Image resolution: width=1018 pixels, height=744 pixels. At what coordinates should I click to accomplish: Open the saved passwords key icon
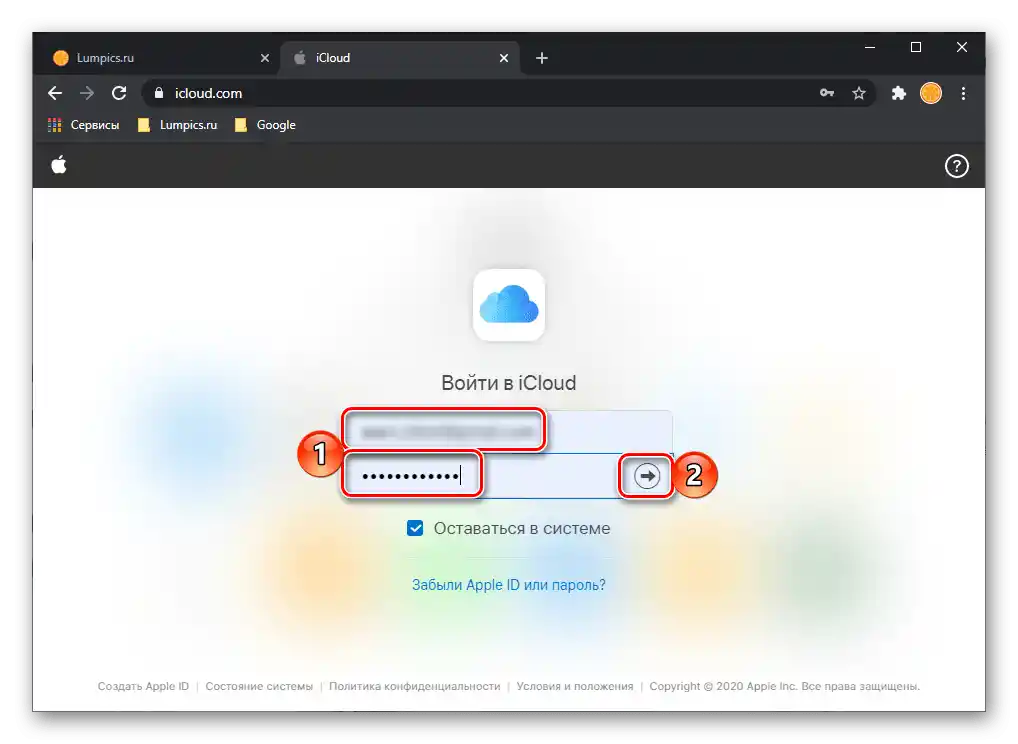coord(826,93)
